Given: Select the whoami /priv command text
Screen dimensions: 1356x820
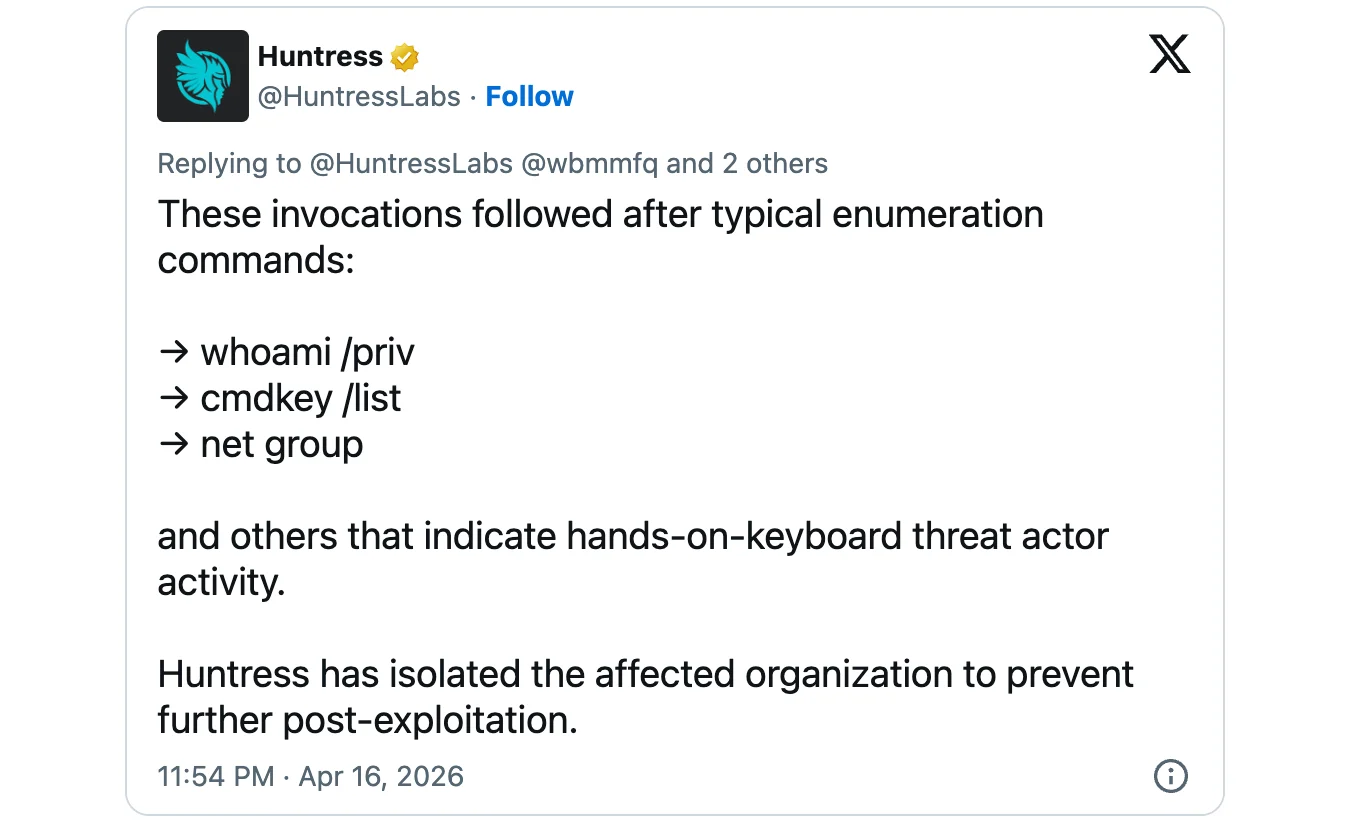Looking at the screenshot, I should pos(307,352).
